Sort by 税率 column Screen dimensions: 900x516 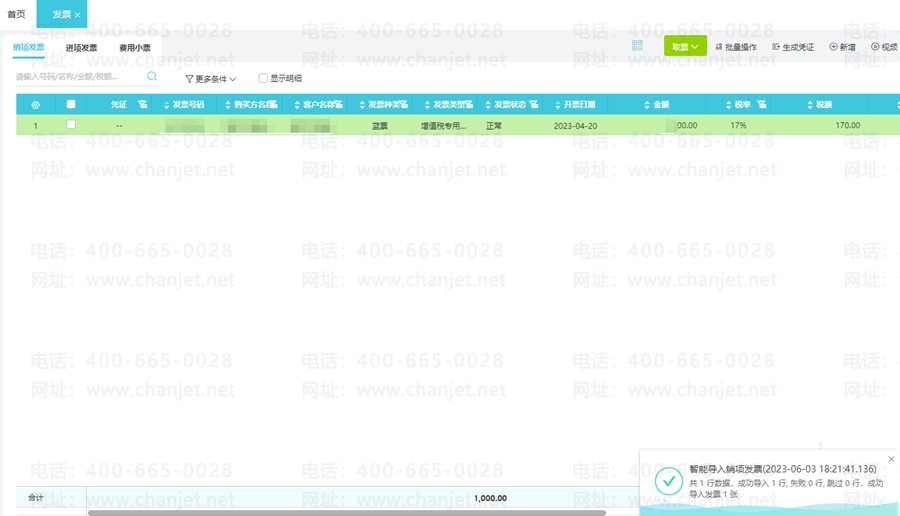728,105
